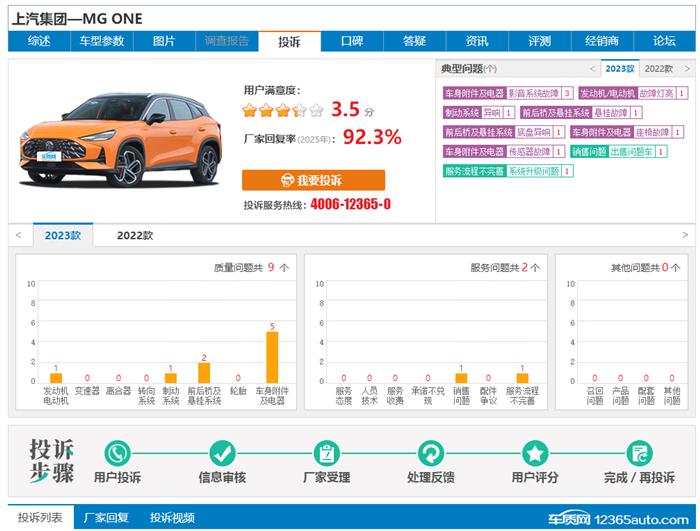Image resolution: width=700 pixels, height=531 pixels.
Task: Select 2022款 tab above the charts
Action: [x=135, y=235]
